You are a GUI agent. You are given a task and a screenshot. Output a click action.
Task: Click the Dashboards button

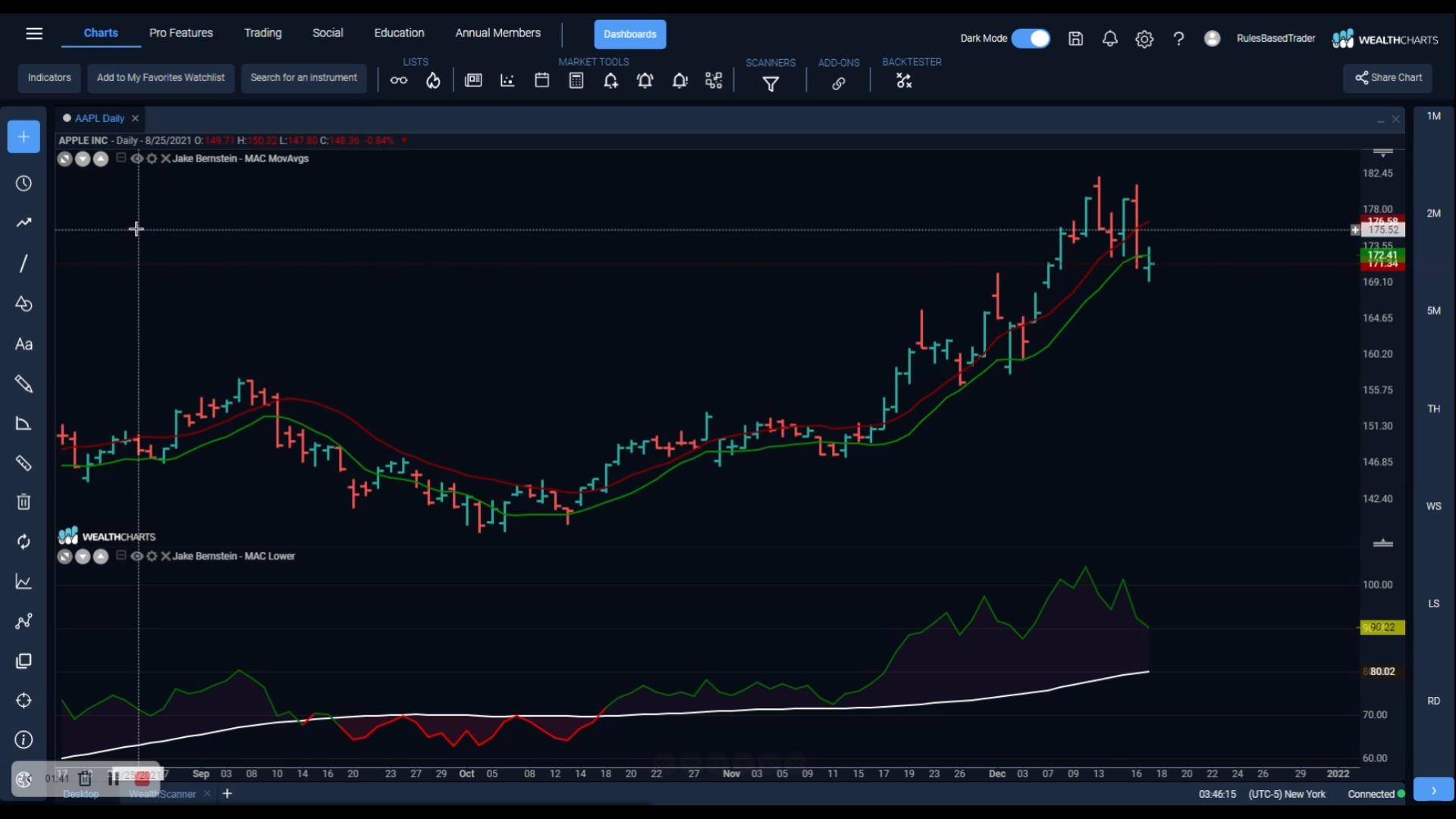pyautogui.click(x=630, y=34)
